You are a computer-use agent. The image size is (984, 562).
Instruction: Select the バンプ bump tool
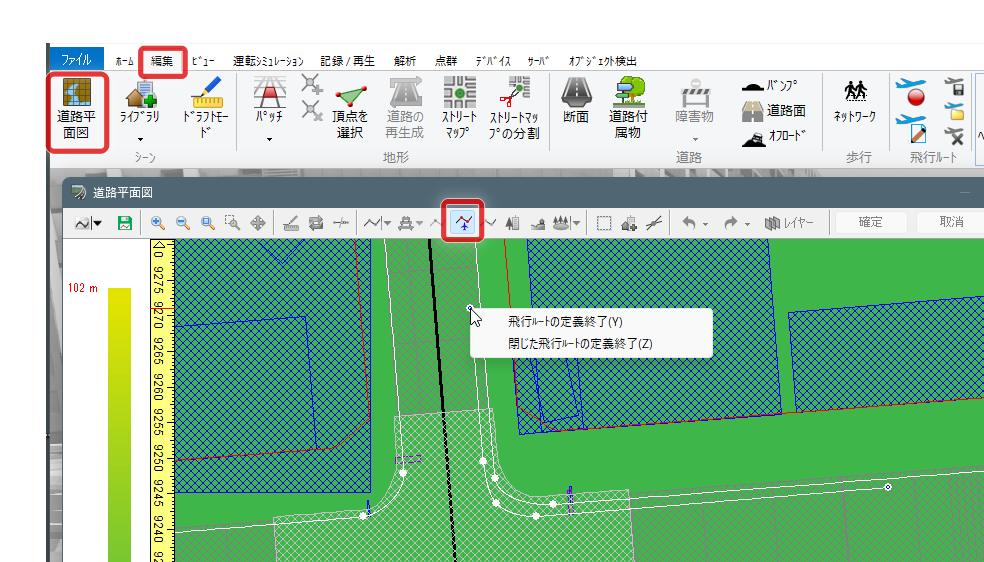pyautogui.click(x=770, y=86)
